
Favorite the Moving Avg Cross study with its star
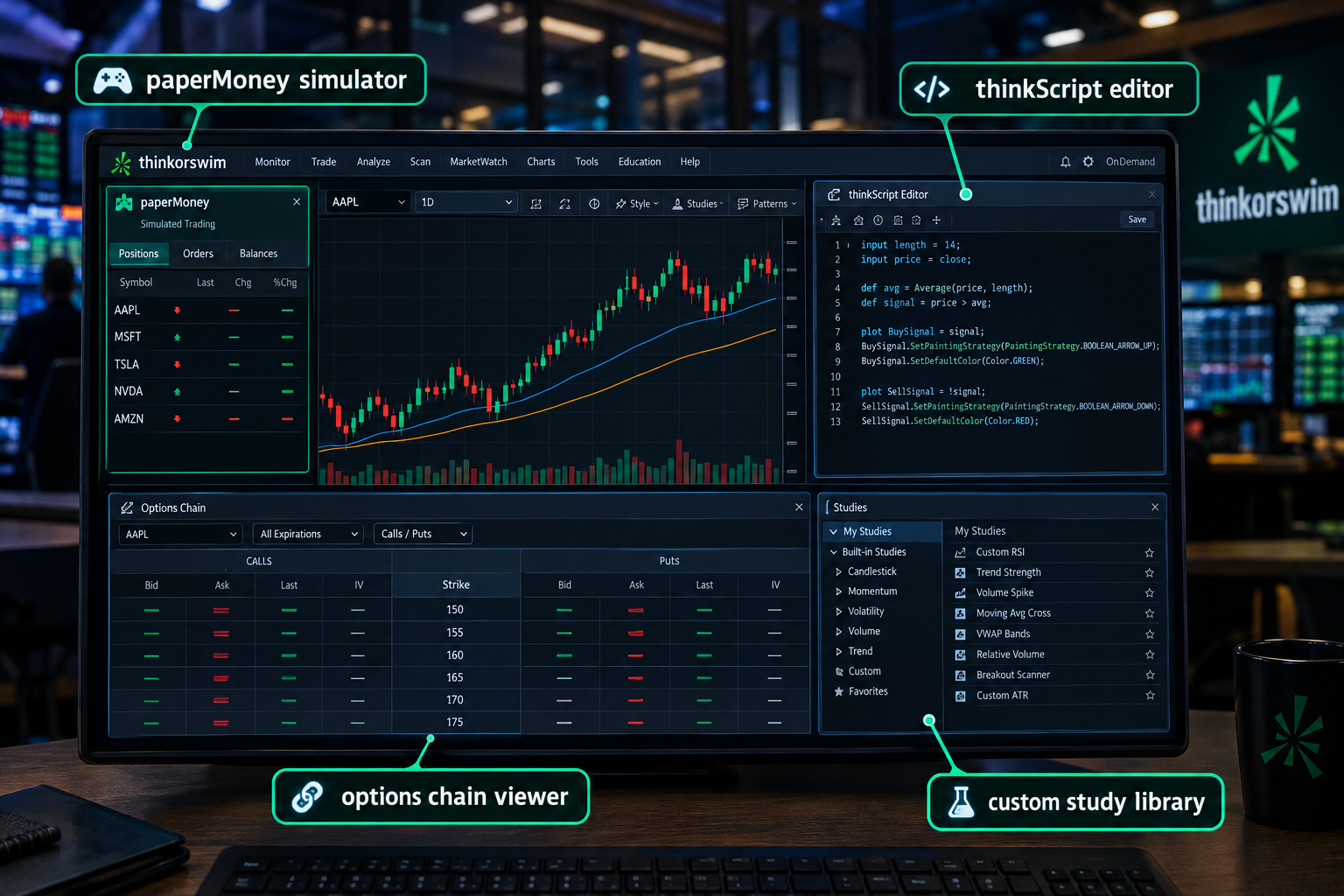pos(1150,613)
